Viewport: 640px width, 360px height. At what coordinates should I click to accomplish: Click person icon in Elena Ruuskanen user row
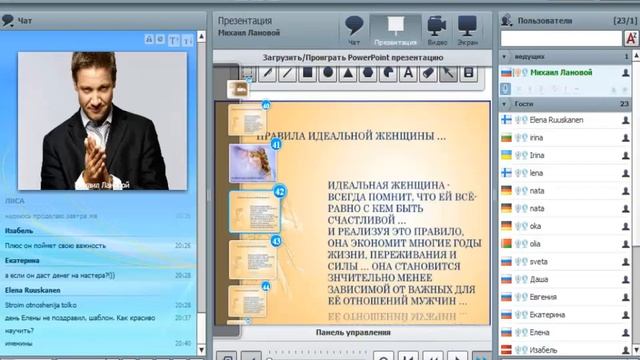[x=625, y=120]
